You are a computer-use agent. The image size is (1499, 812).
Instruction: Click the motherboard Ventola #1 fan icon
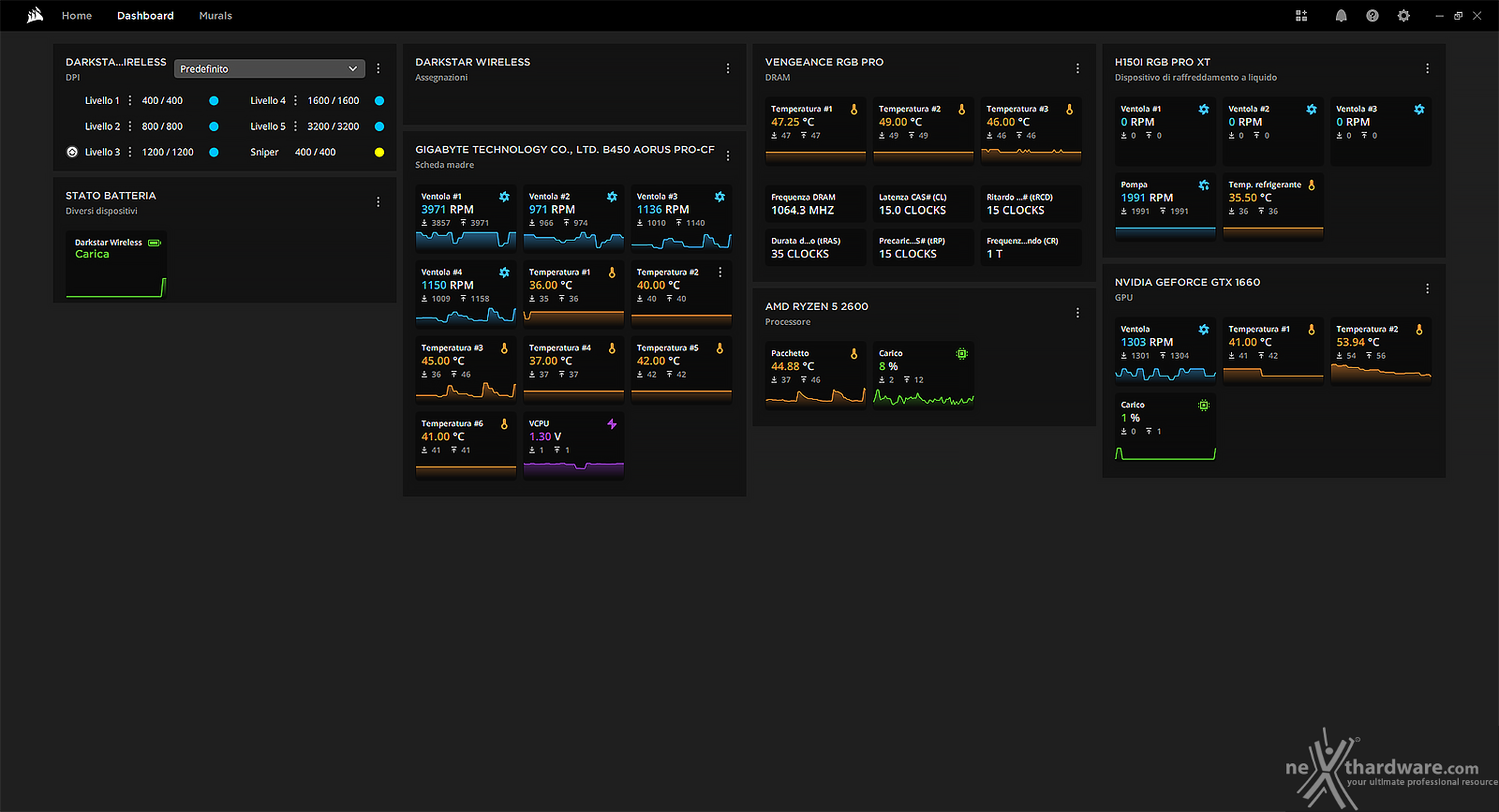[x=504, y=197]
